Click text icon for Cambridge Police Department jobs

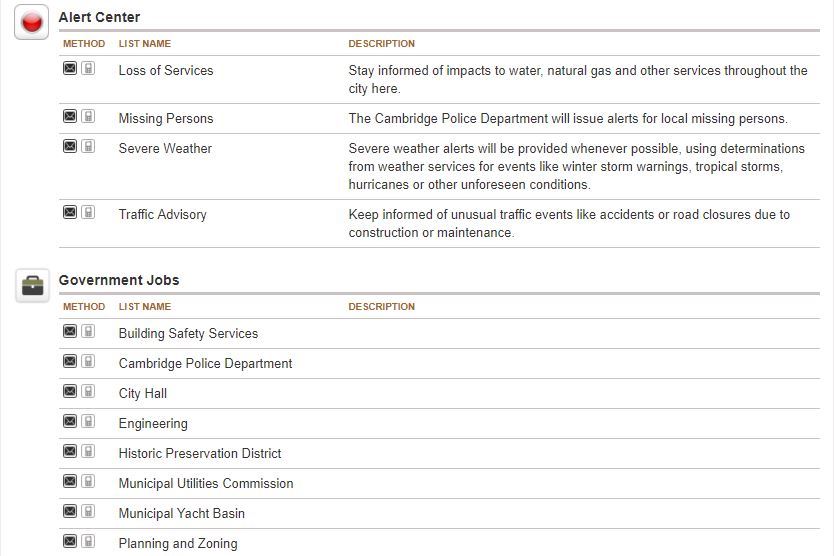point(88,361)
